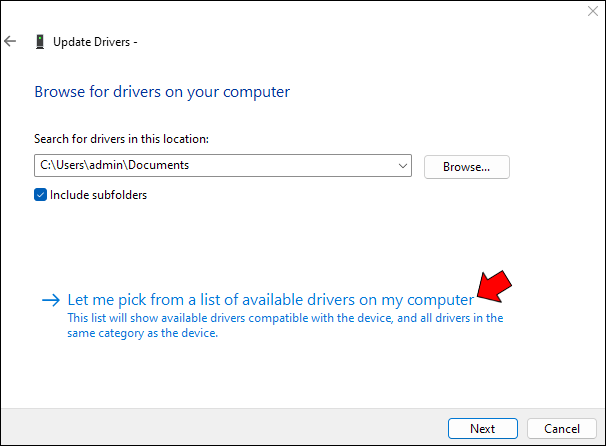The height and width of the screenshot is (446, 606).
Task: Click the blue arrow before Let me pick
Action: pyautogui.click(x=50, y=299)
